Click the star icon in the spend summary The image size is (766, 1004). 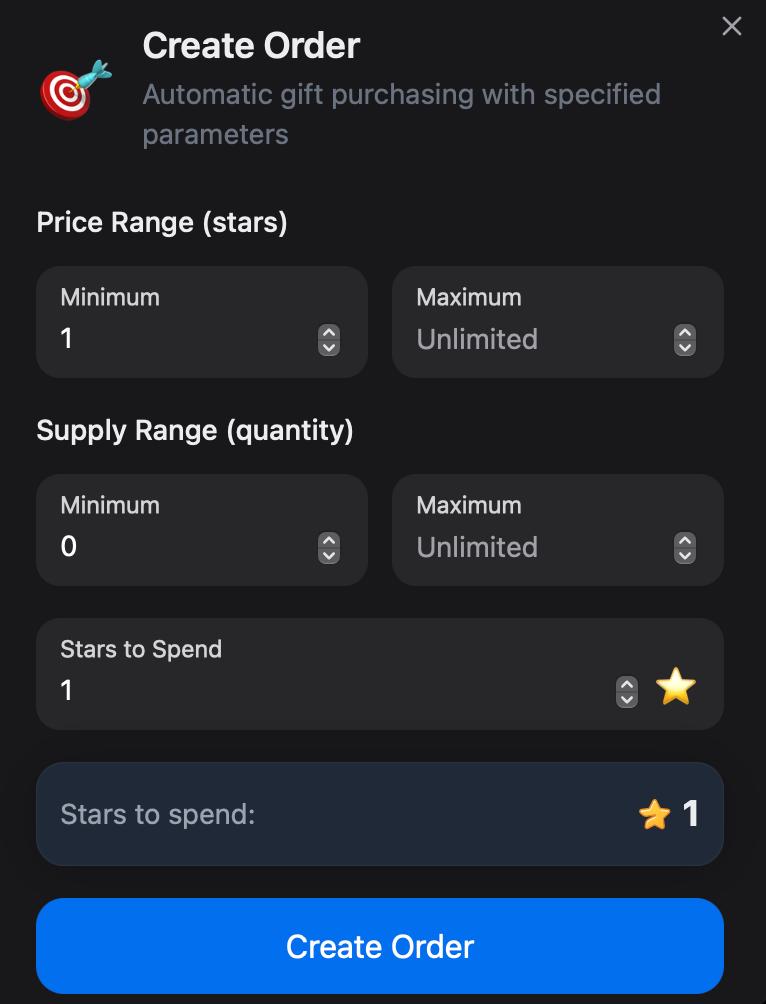[654, 814]
